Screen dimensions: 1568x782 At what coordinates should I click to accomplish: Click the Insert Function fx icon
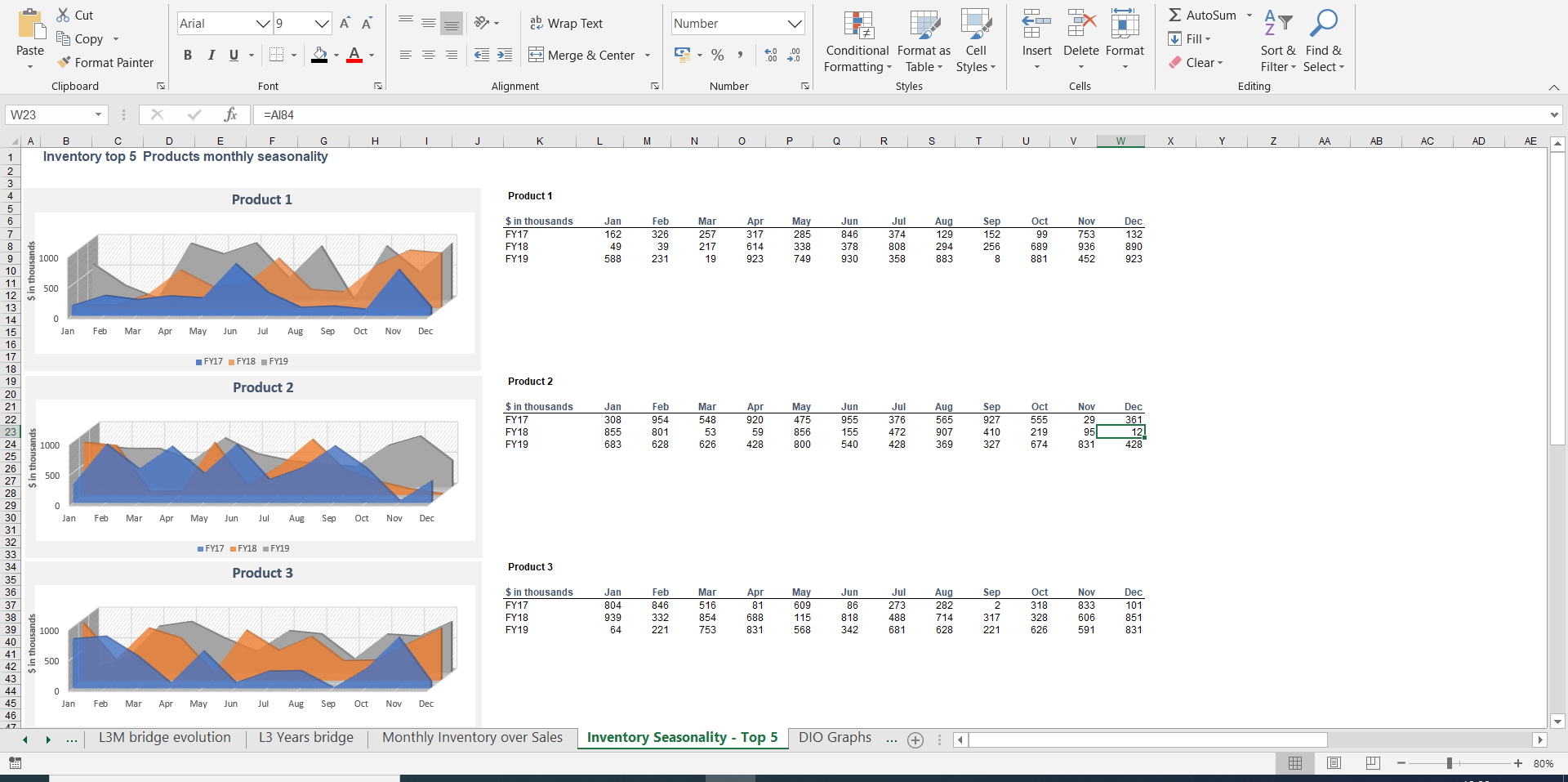pos(231,114)
